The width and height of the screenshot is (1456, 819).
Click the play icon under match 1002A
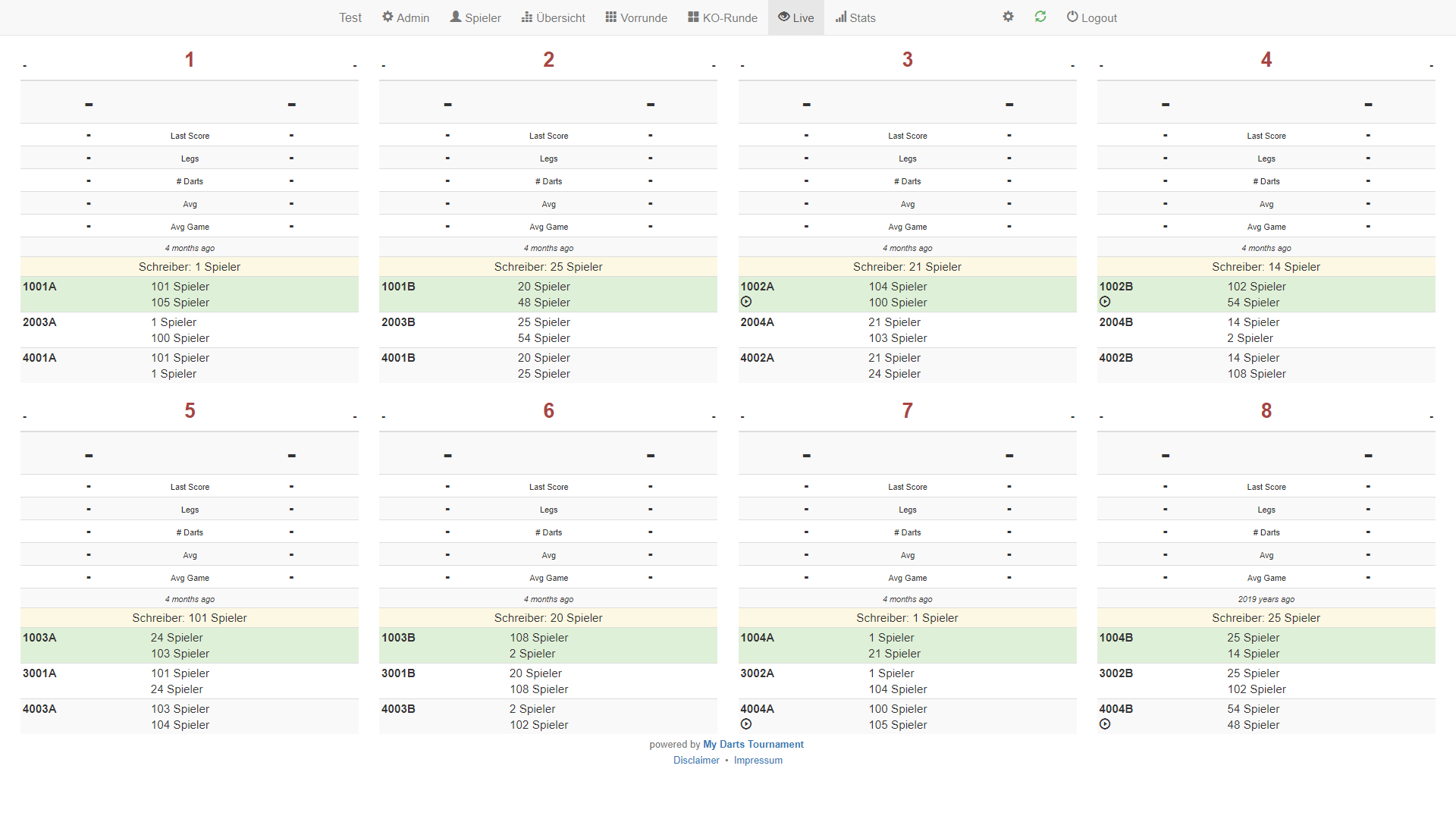pyautogui.click(x=746, y=302)
